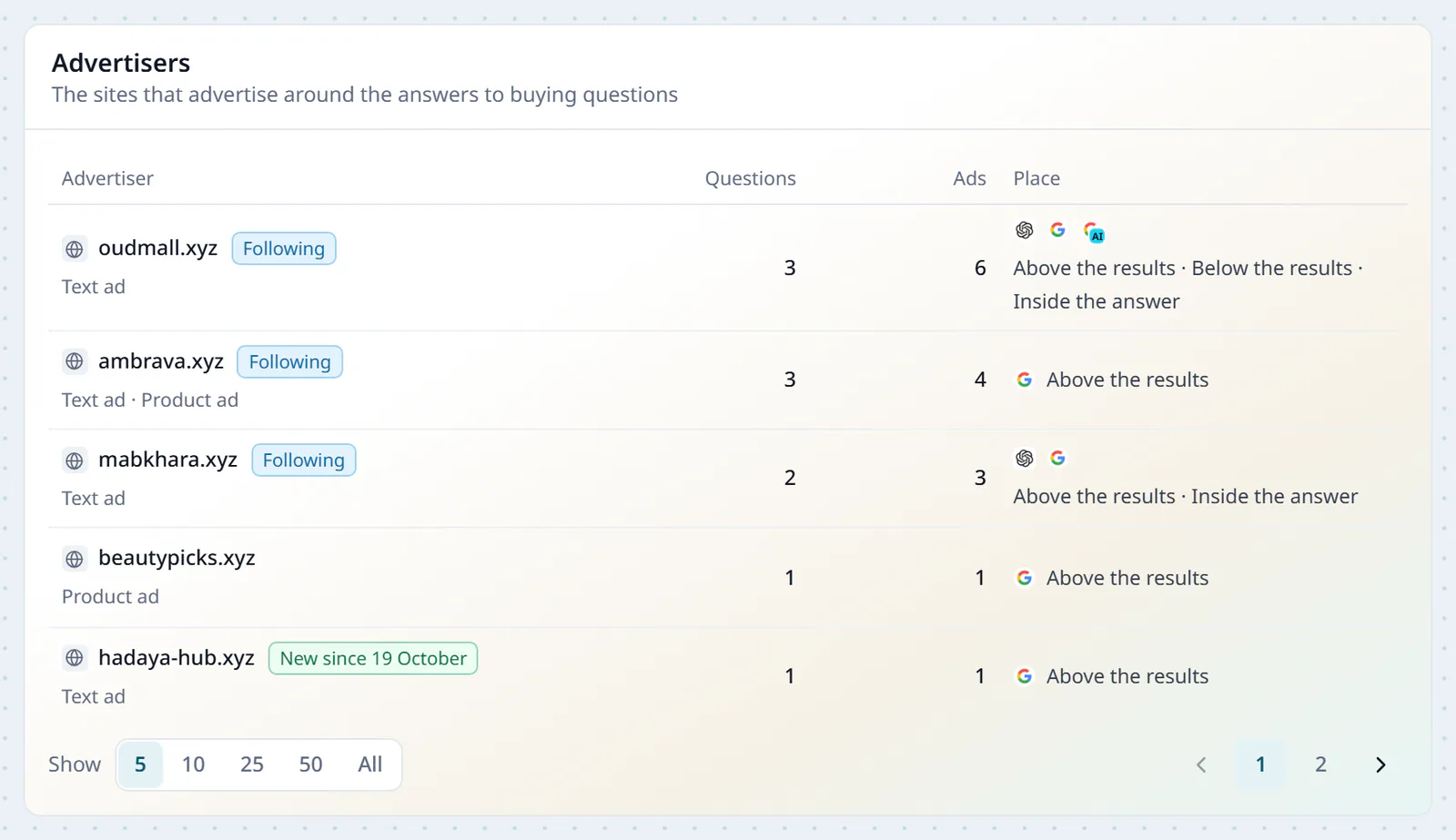Viewport: 1456px width, 840px height.
Task: Click the New since 19 October badge
Action: click(x=373, y=658)
